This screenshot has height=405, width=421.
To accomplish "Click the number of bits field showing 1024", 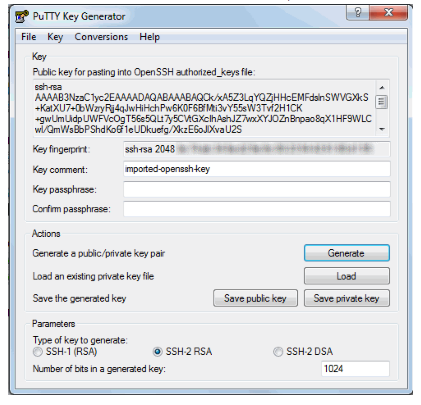I will (355, 369).
